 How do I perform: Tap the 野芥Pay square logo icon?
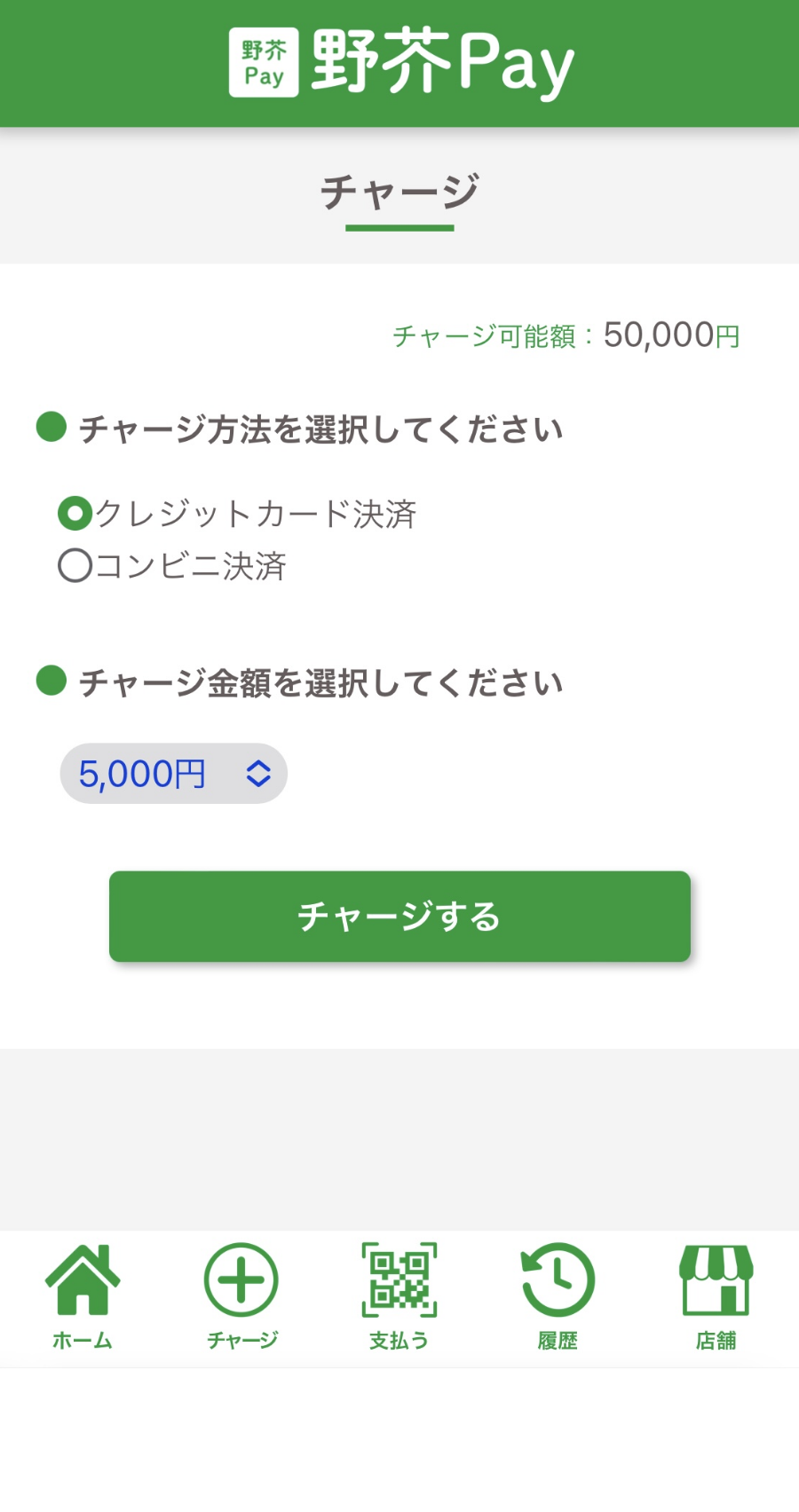click(264, 62)
